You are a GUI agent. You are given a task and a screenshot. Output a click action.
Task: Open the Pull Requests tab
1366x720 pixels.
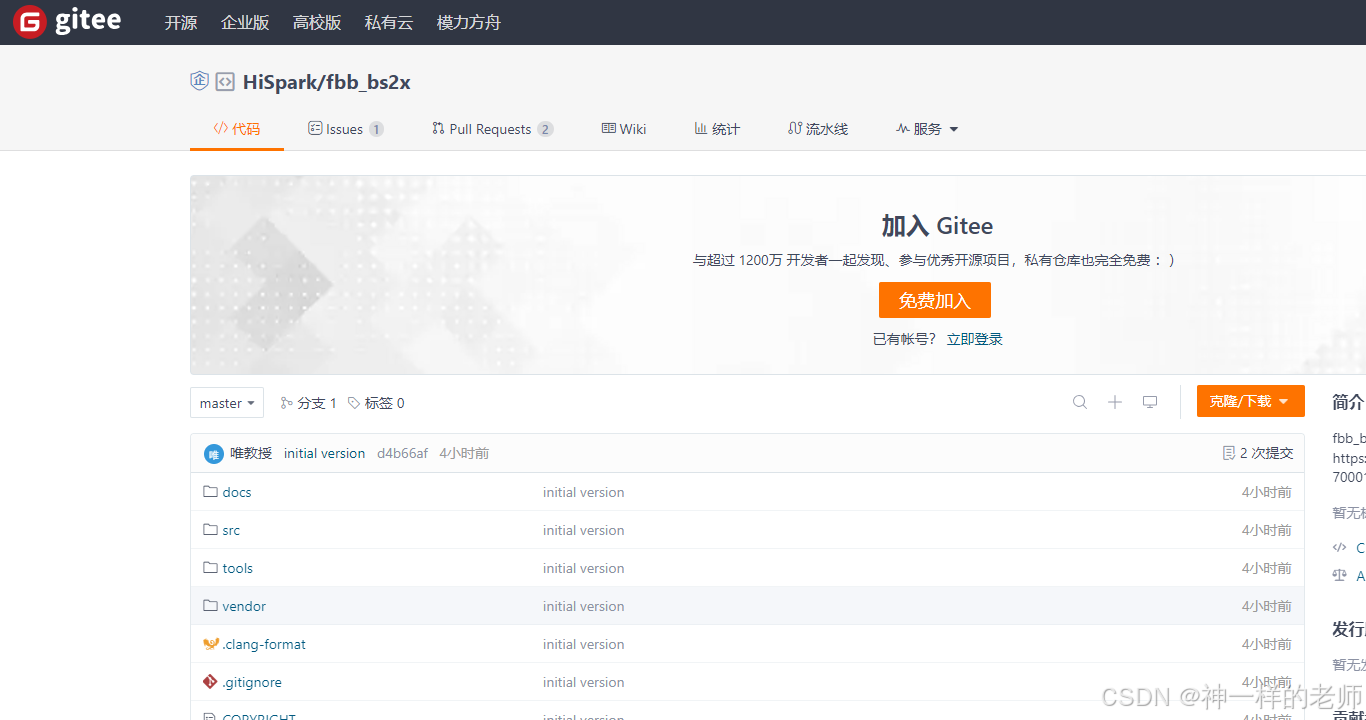pos(492,129)
